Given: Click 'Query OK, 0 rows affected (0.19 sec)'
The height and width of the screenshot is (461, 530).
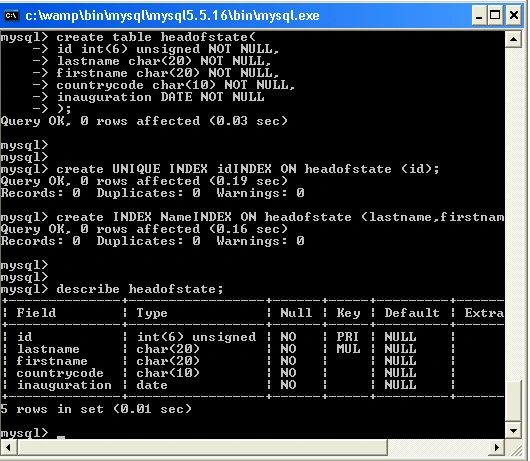Looking at the screenshot, I should (x=144, y=181).
